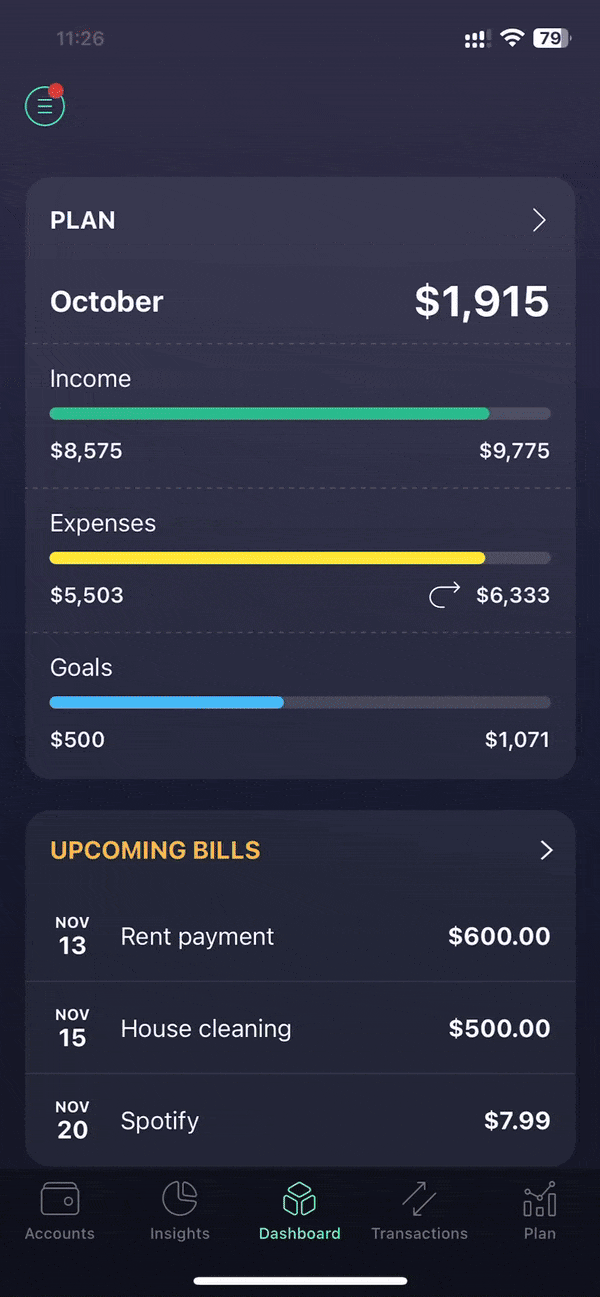This screenshot has width=600, height=1297.
Task: Check the Wi-Fi status icon
Action: coord(512,39)
